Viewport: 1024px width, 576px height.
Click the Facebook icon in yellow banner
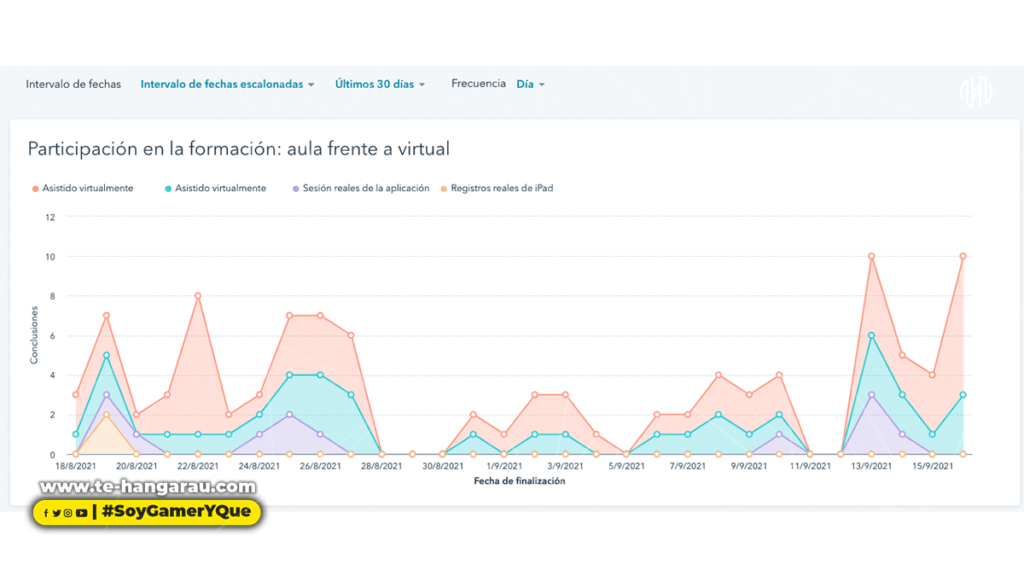[46, 513]
